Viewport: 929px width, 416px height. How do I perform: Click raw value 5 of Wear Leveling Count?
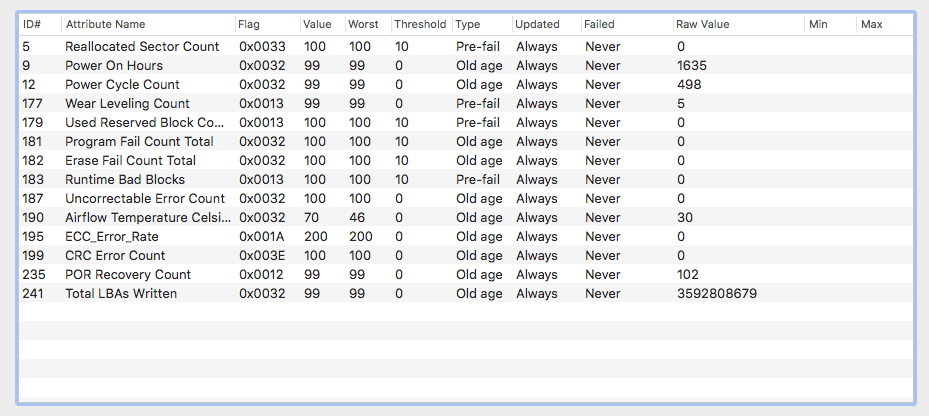pos(681,103)
